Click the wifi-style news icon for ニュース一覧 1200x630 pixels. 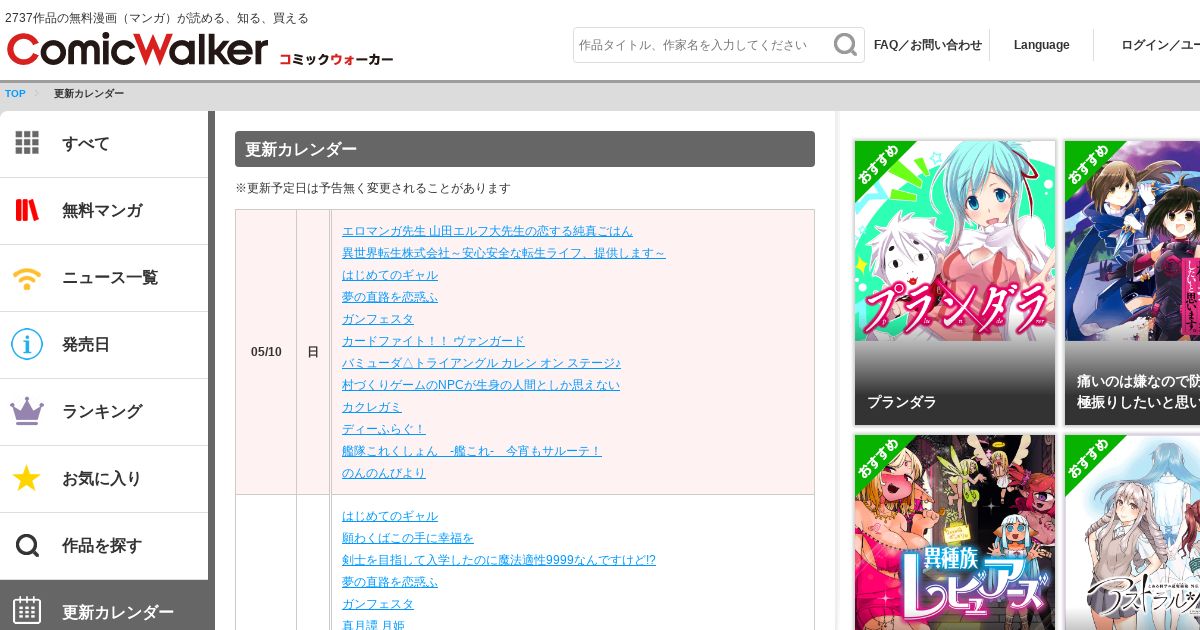[x=27, y=277]
